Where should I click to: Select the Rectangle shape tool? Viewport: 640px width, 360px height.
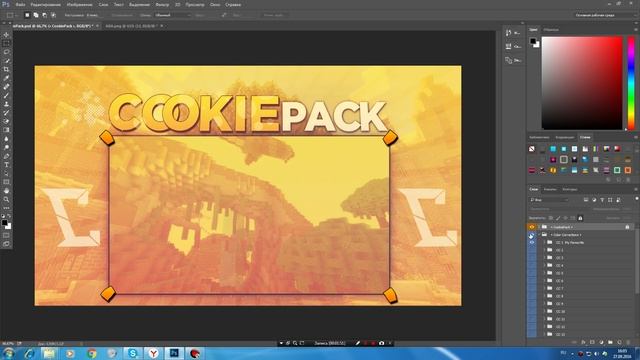[6, 182]
